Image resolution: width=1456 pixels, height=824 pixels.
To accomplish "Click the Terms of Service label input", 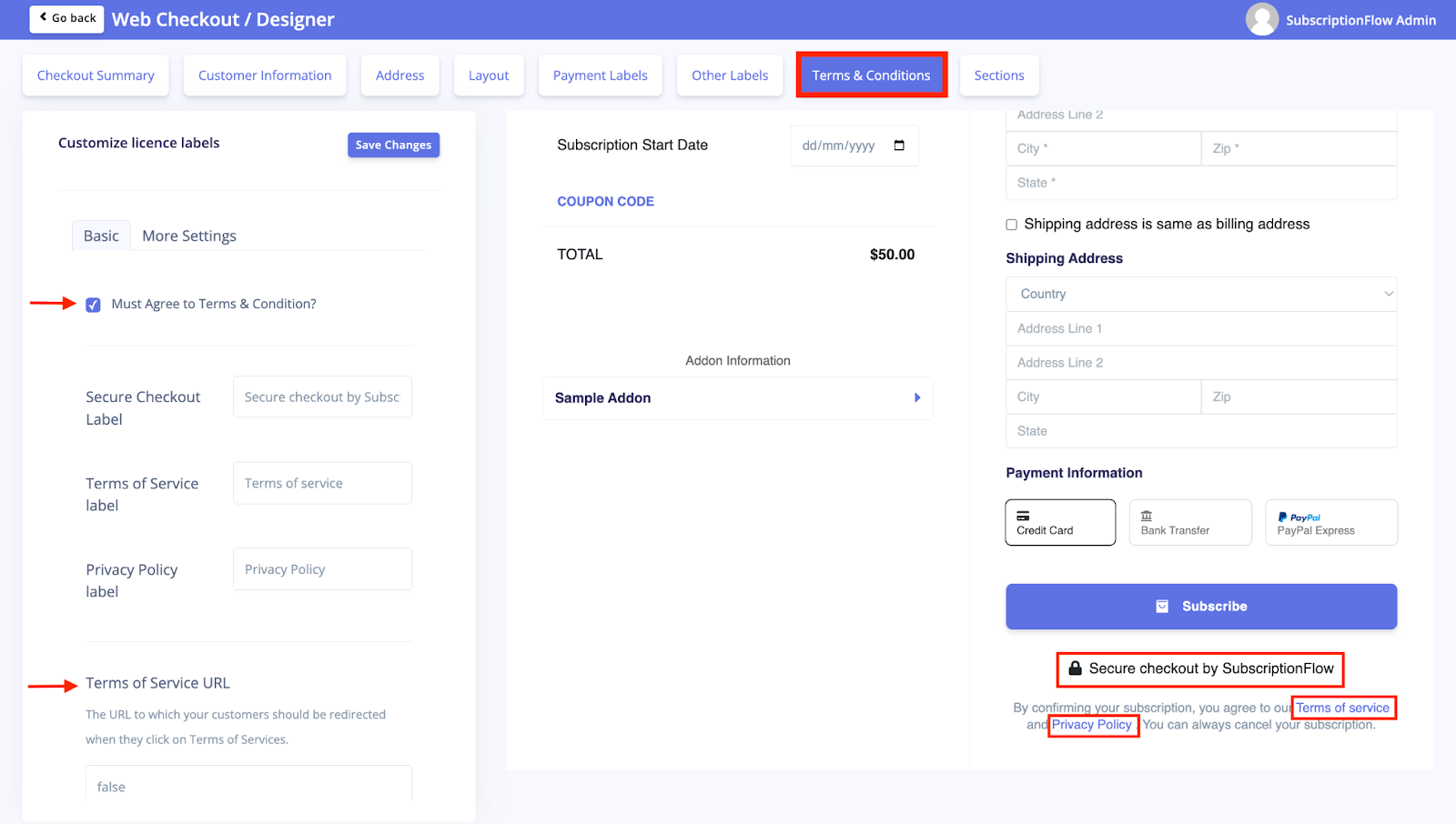I will point(322,483).
